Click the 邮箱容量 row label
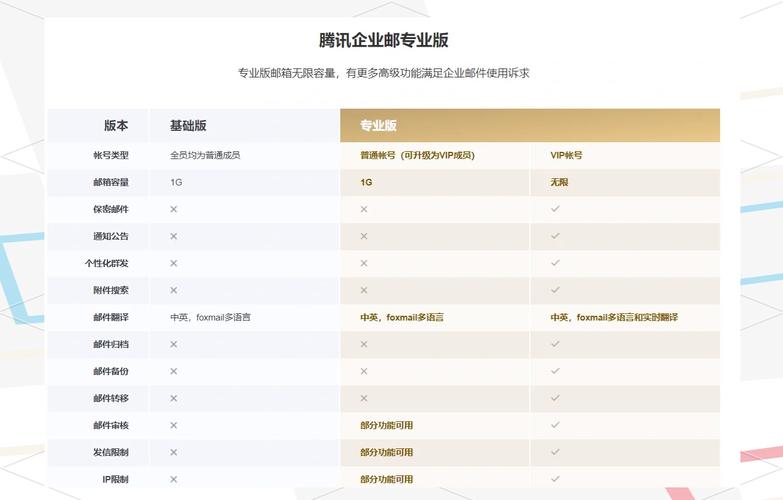The height and width of the screenshot is (500, 783). tap(111, 182)
